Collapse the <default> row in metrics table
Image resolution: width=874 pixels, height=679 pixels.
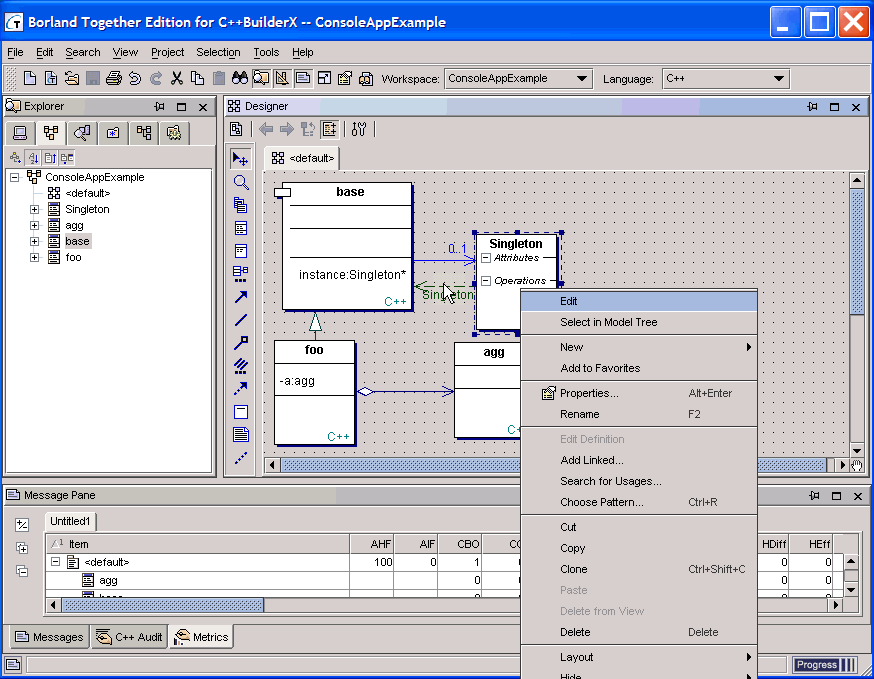tap(55, 562)
